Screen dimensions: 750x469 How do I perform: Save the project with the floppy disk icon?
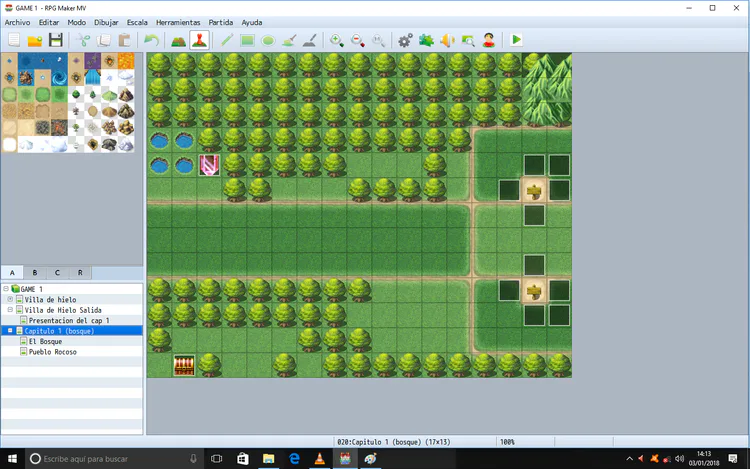coord(55,40)
